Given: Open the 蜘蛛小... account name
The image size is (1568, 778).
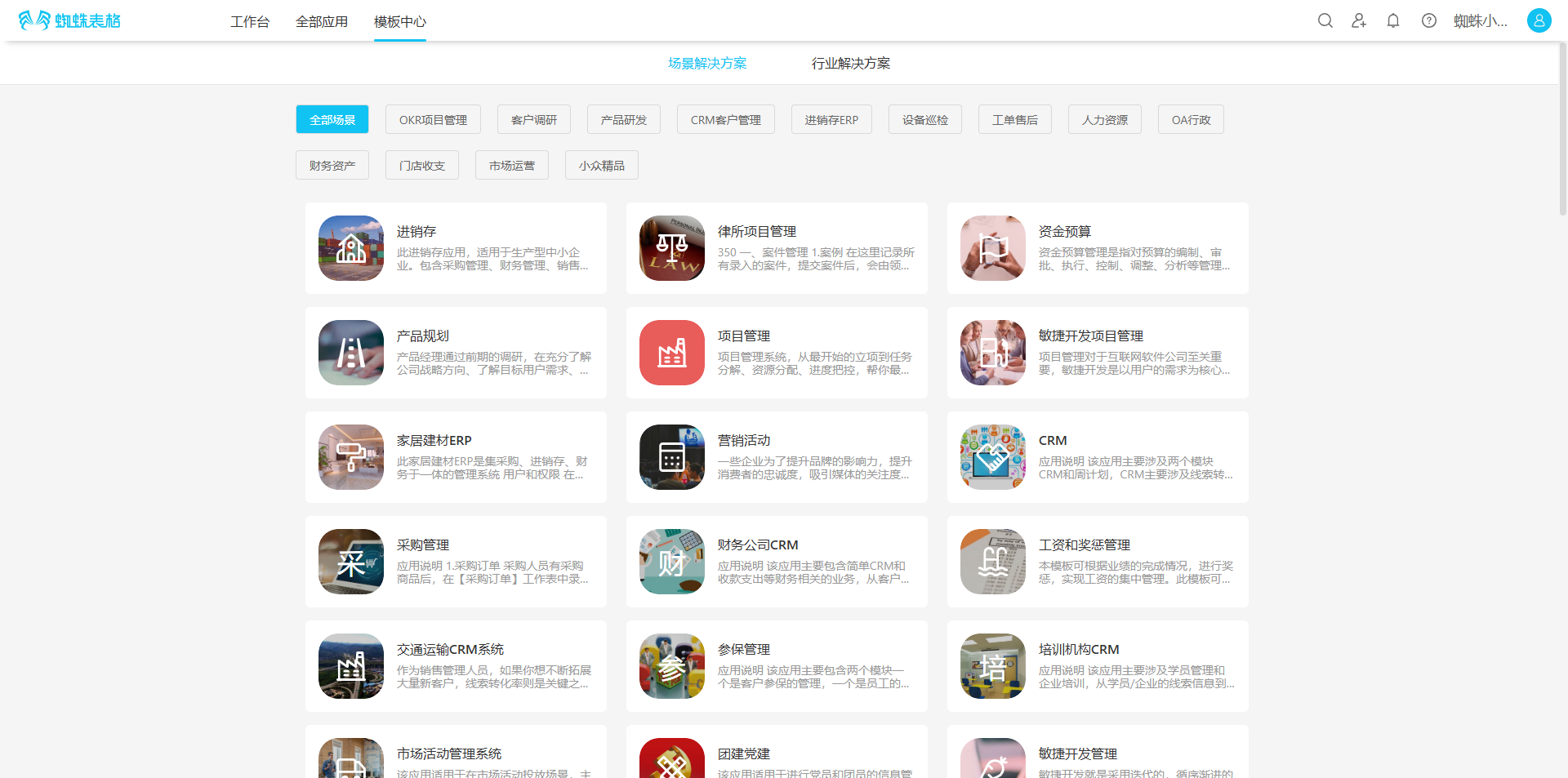Looking at the screenshot, I should 1481,21.
